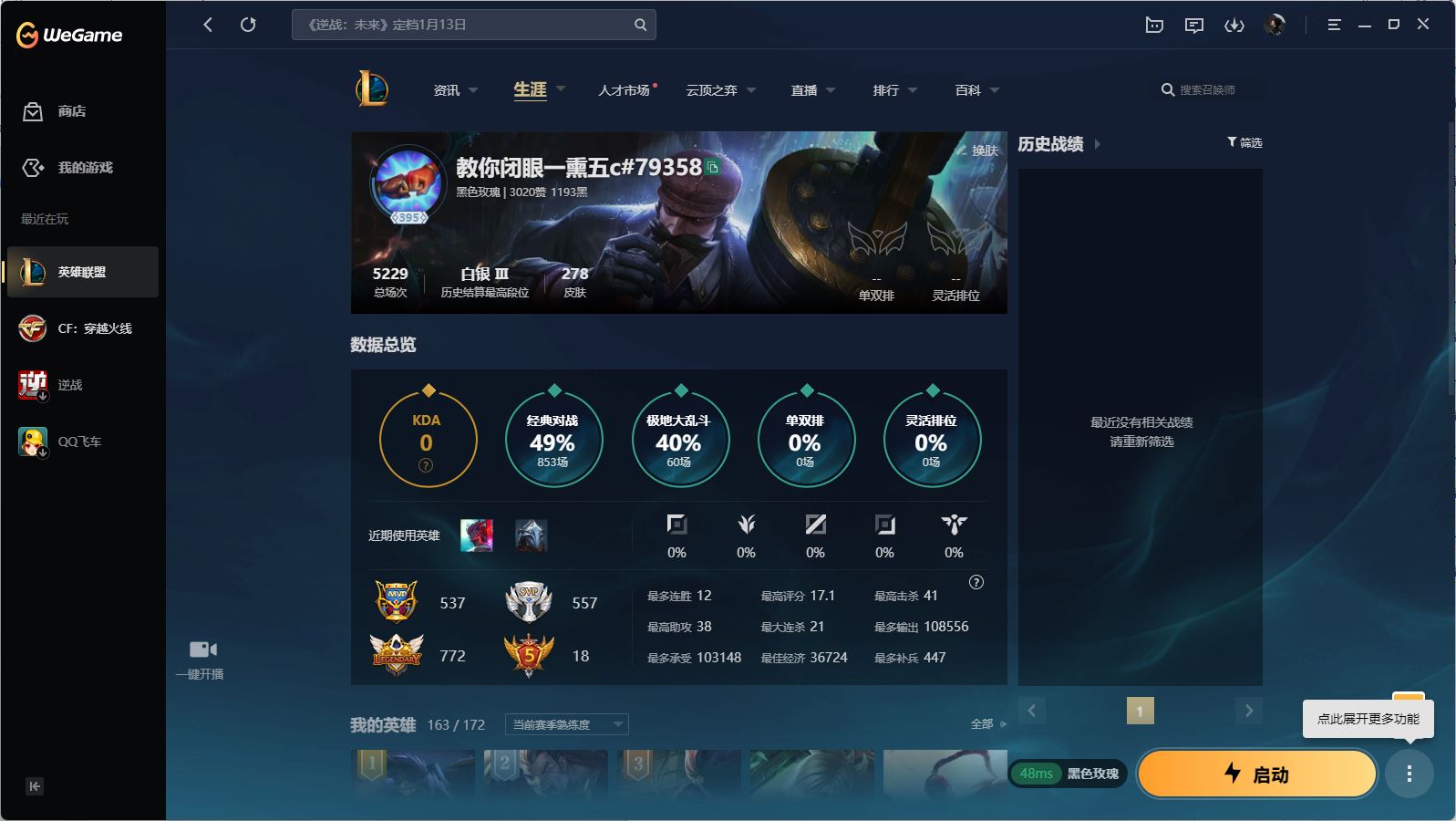The width and height of the screenshot is (1456, 821).
Task: Click the refresh page icon
Action: pyautogui.click(x=248, y=25)
